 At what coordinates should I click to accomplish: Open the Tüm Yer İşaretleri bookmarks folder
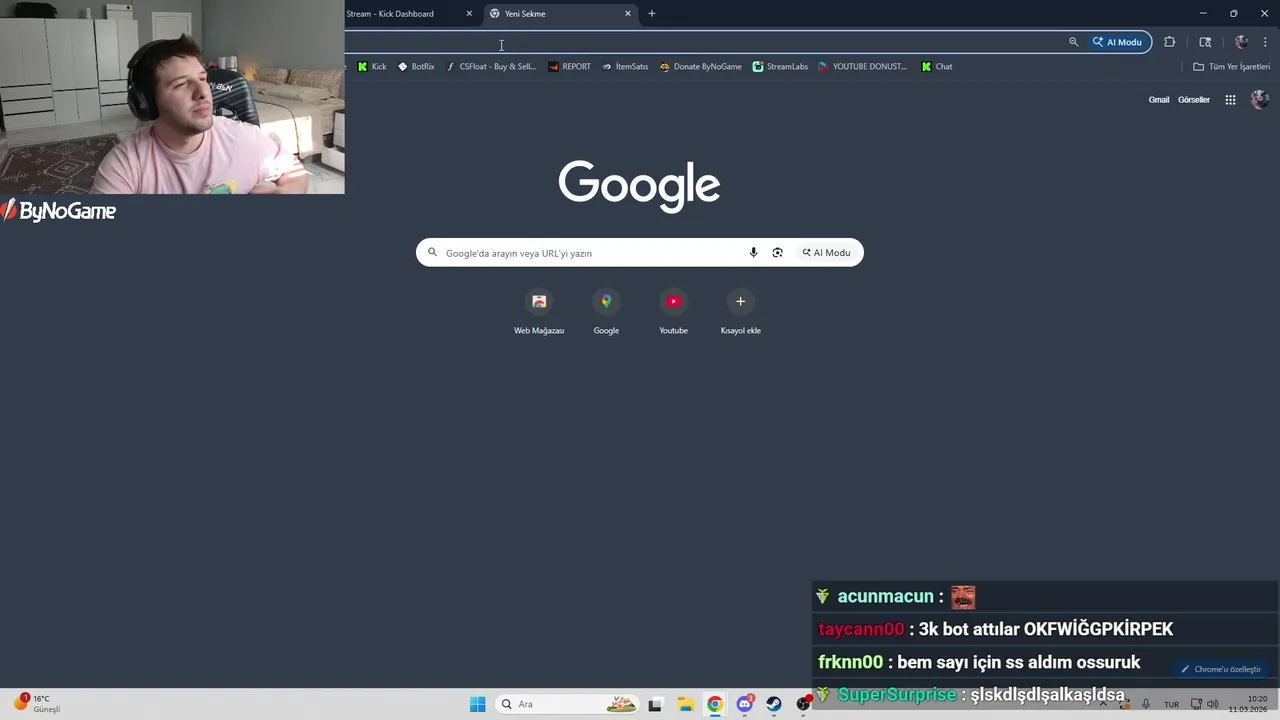[x=1232, y=67]
